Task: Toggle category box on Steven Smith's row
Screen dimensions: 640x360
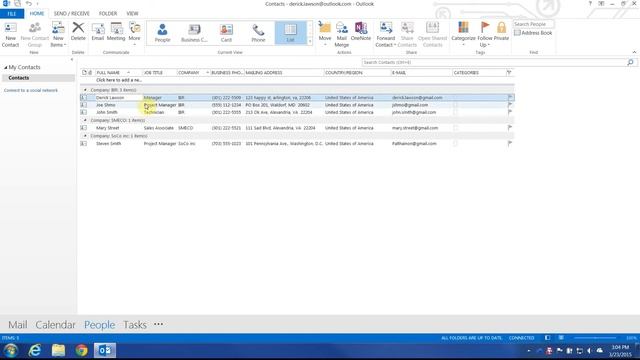Action: coord(456,143)
